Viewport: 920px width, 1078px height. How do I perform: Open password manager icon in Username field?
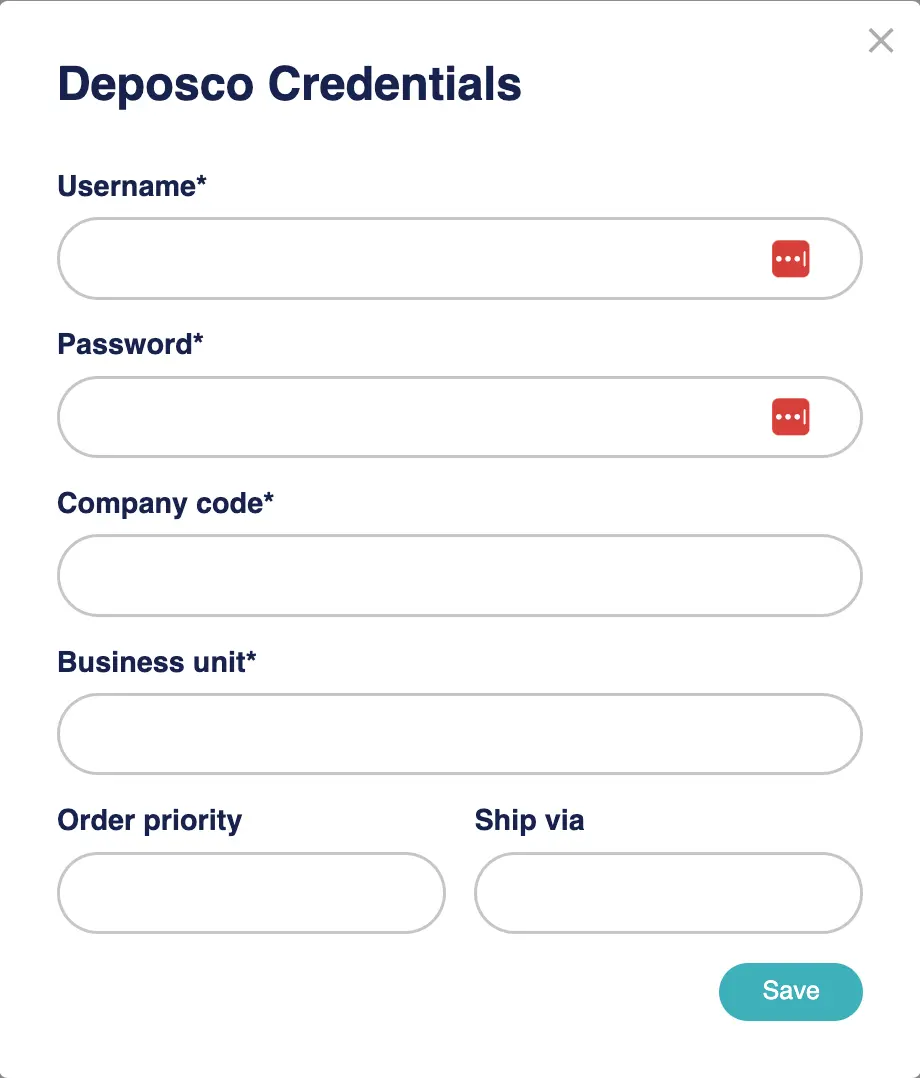pyautogui.click(x=790, y=259)
